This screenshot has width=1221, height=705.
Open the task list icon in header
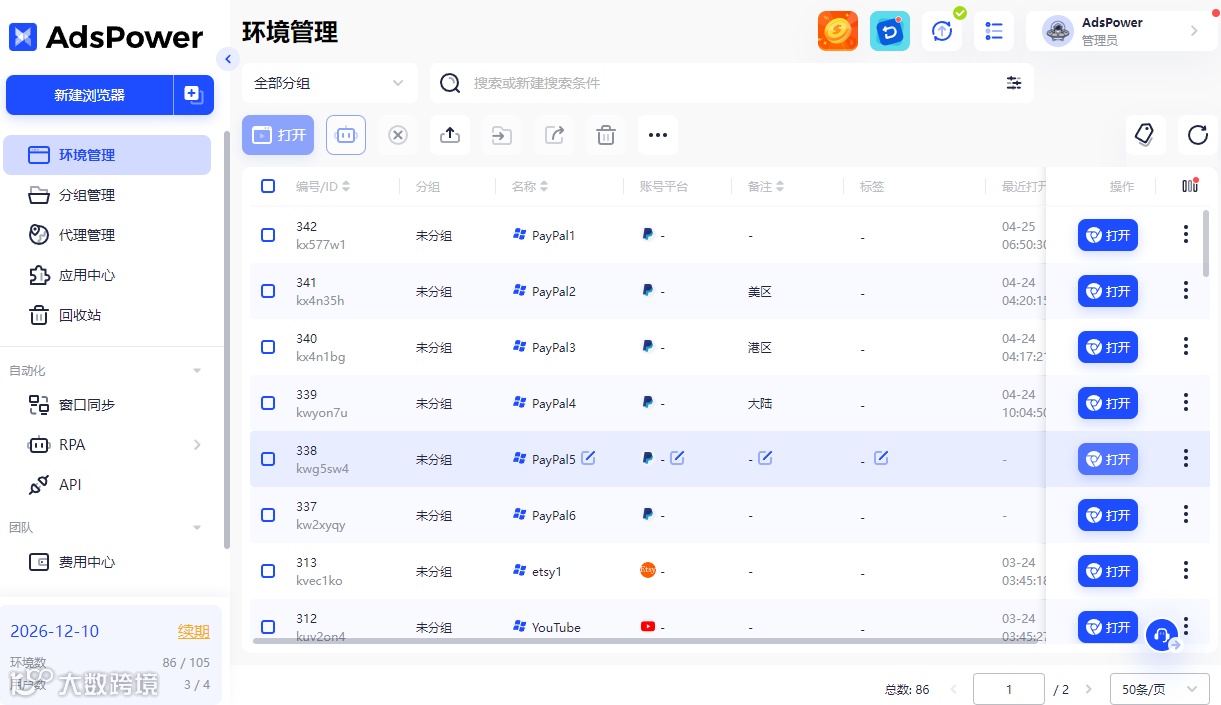point(994,31)
